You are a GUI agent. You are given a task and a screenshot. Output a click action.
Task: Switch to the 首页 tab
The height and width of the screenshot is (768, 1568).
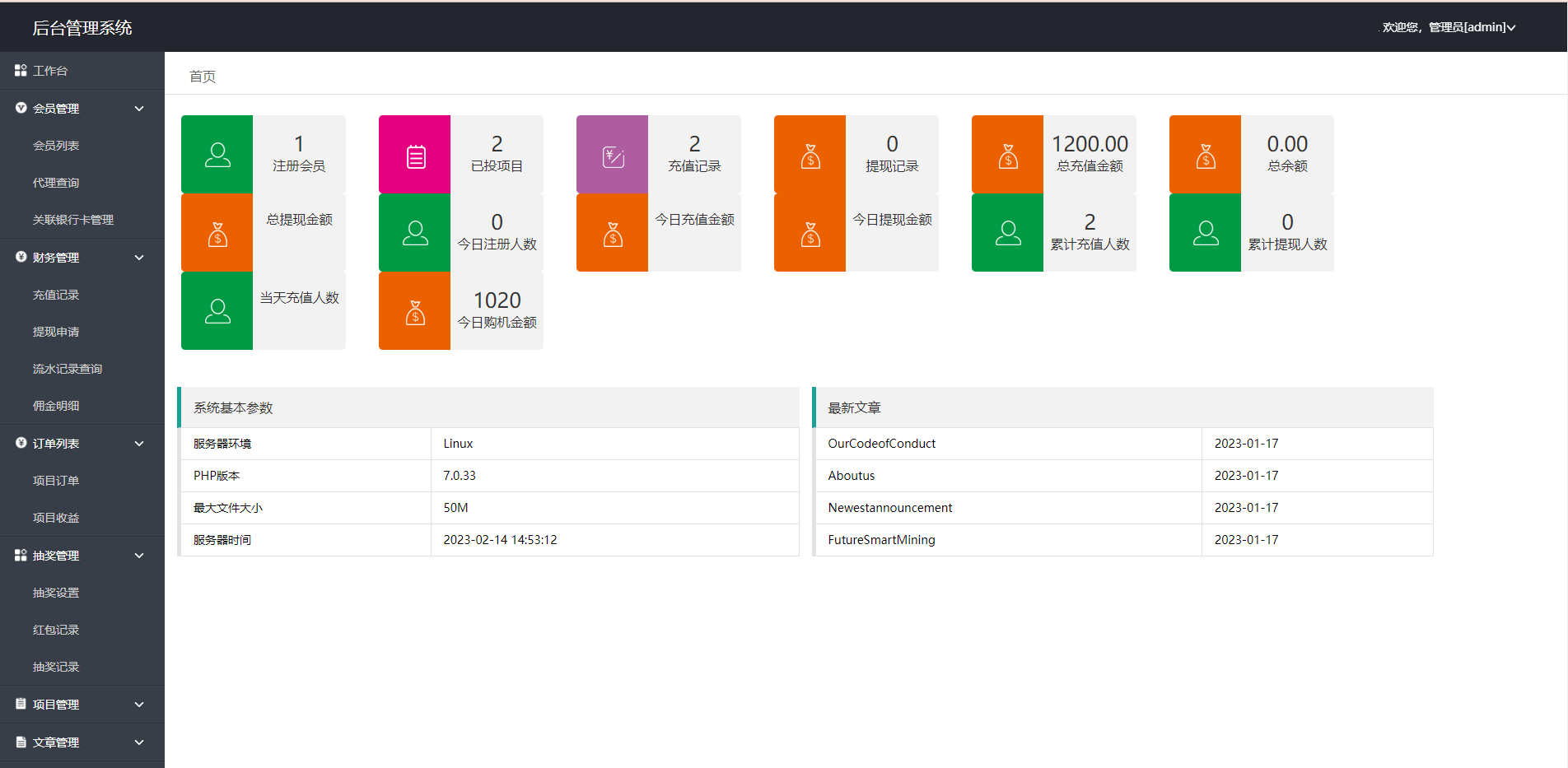coord(203,77)
